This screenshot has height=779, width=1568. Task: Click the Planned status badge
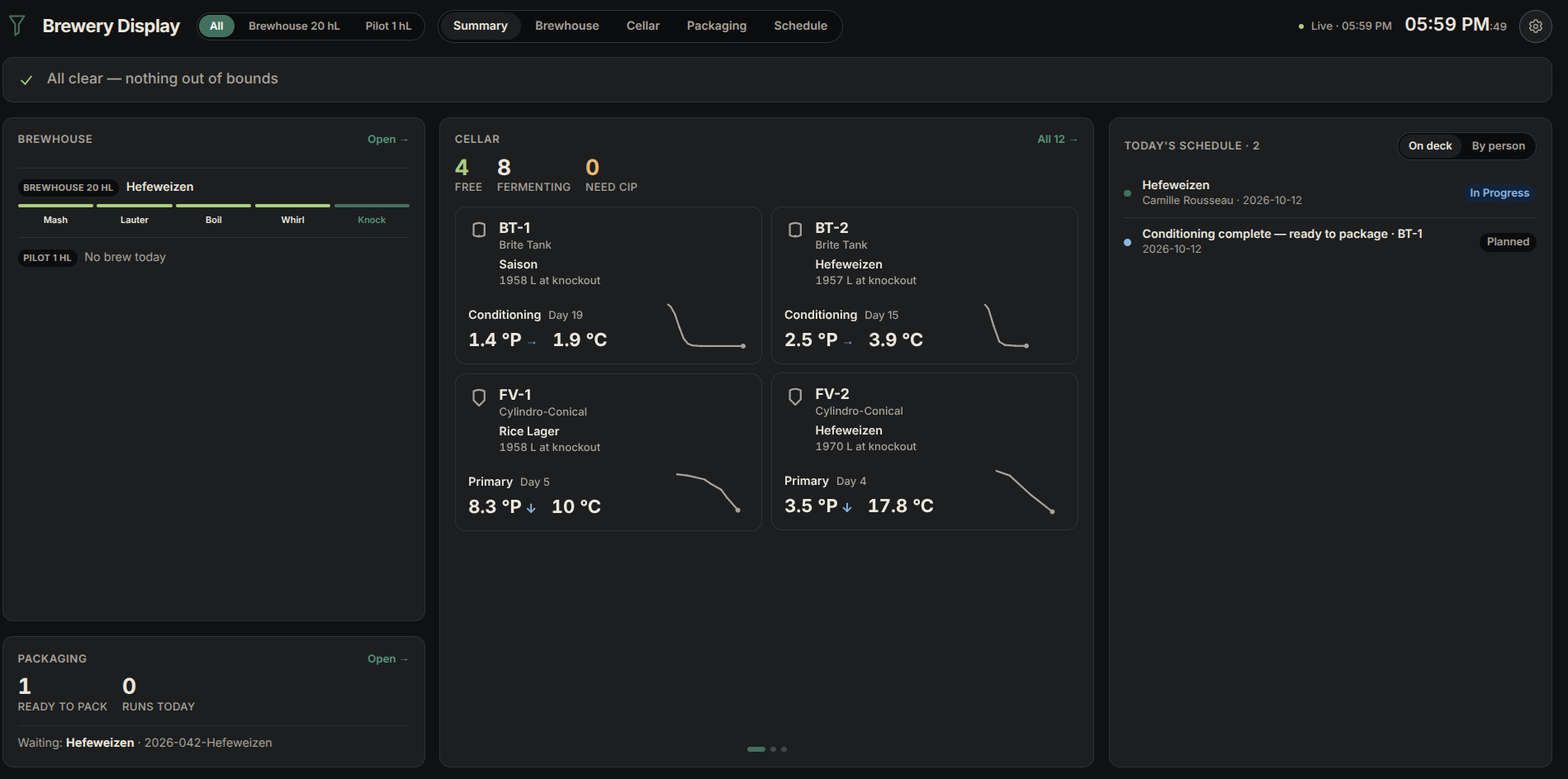pos(1508,242)
